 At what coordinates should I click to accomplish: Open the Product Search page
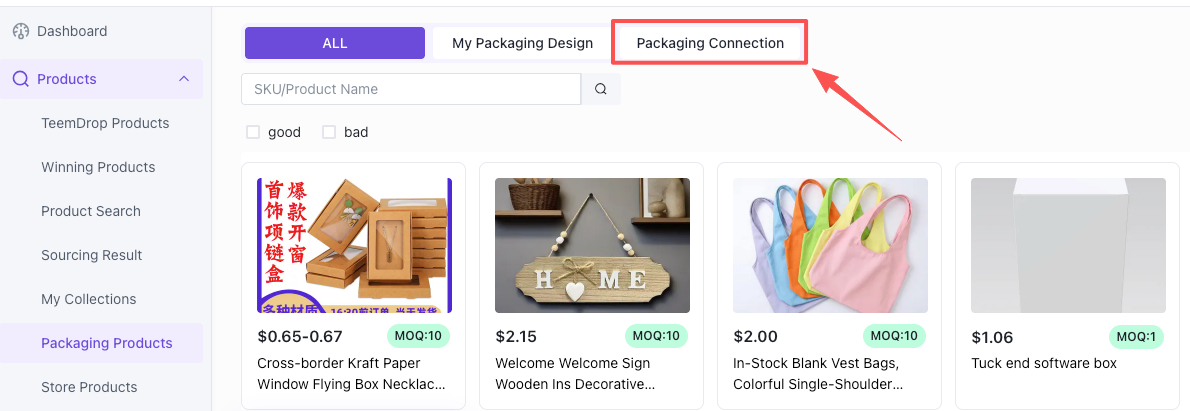[x=90, y=211]
